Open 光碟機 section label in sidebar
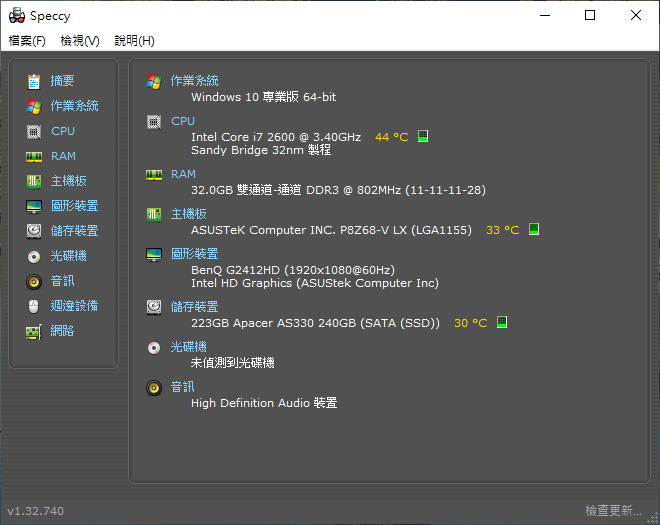660x525 pixels. [x=69, y=256]
